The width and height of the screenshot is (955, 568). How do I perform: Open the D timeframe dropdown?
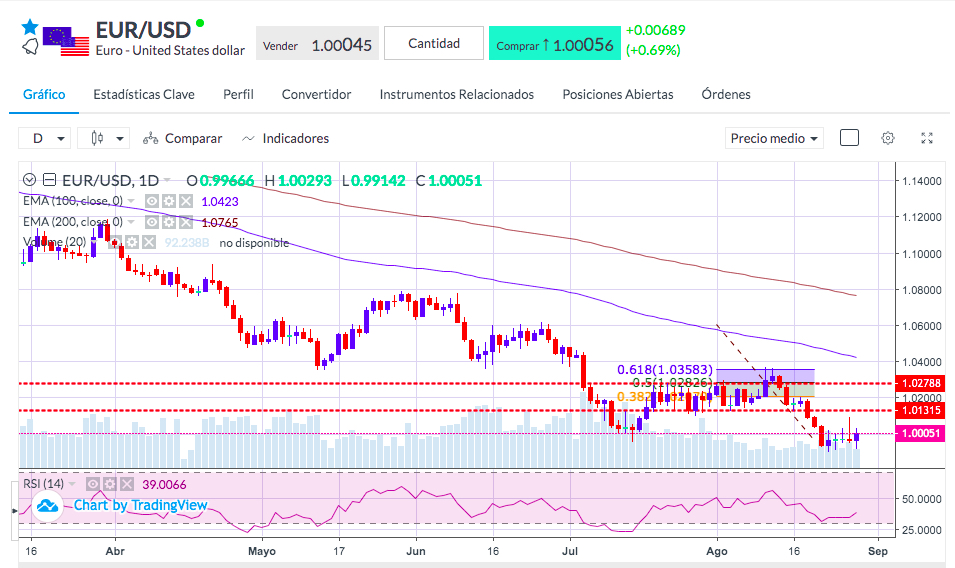pyautogui.click(x=44, y=138)
